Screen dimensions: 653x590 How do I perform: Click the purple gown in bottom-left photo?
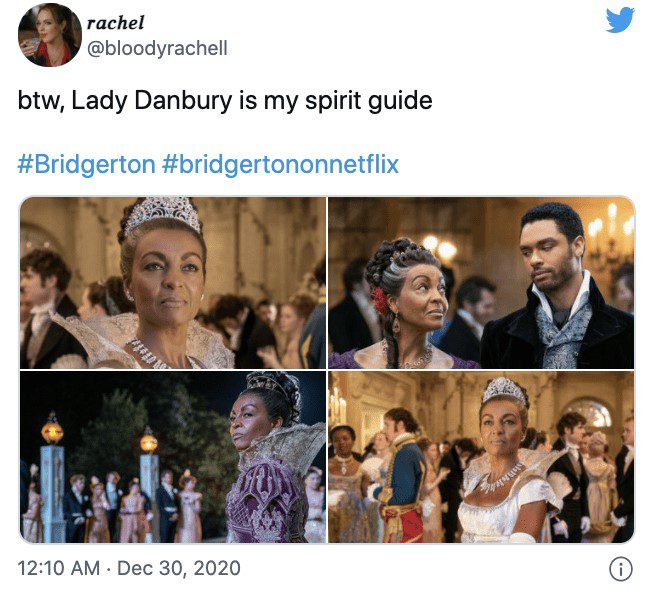[x=267, y=499]
